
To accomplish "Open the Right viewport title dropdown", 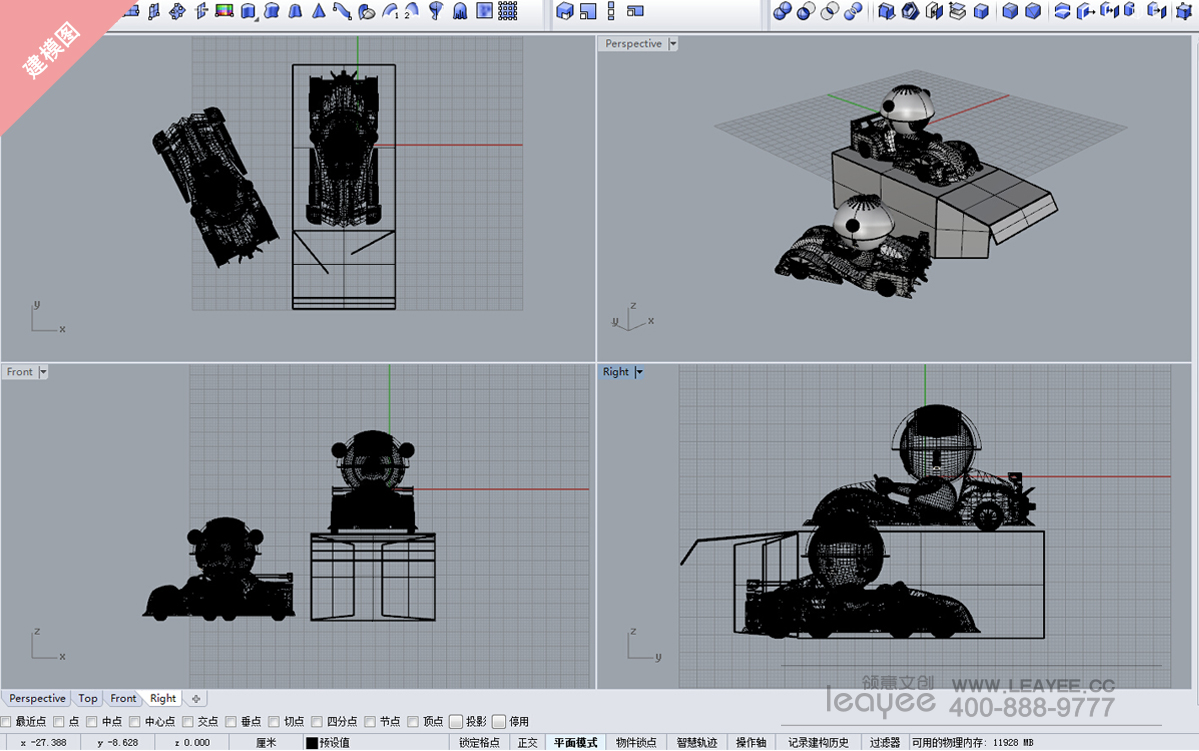I will point(639,372).
